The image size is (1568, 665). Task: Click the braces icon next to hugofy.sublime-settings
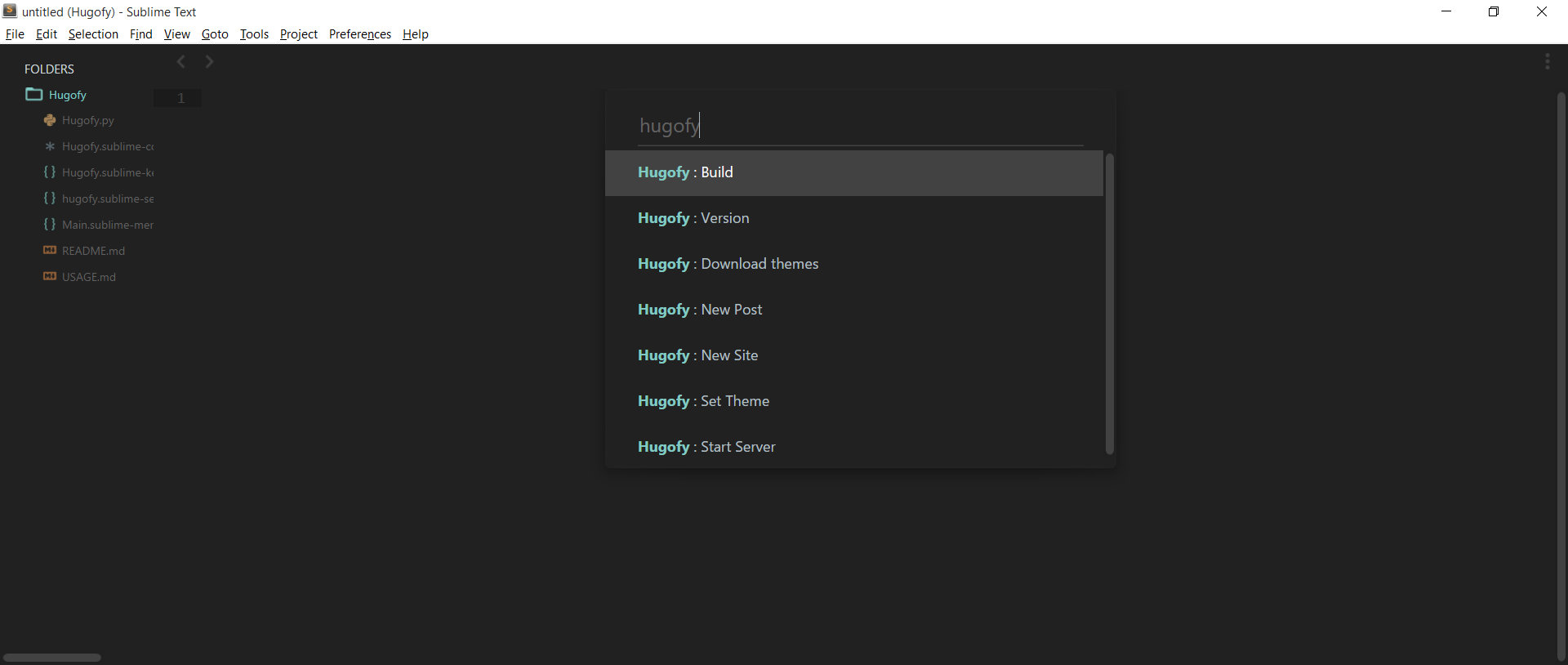point(50,199)
